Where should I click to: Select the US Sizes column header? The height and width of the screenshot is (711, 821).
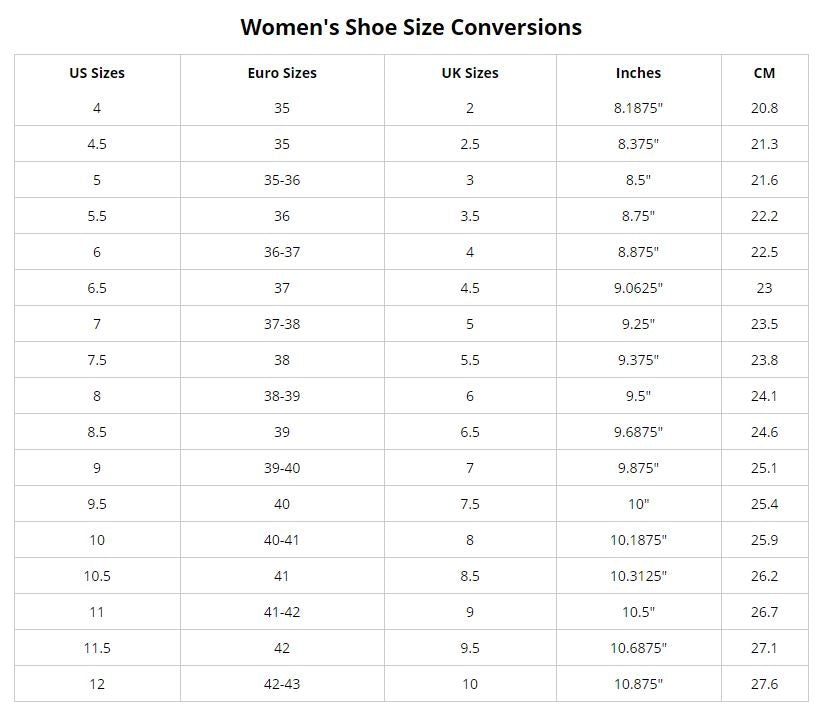tap(97, 73)
